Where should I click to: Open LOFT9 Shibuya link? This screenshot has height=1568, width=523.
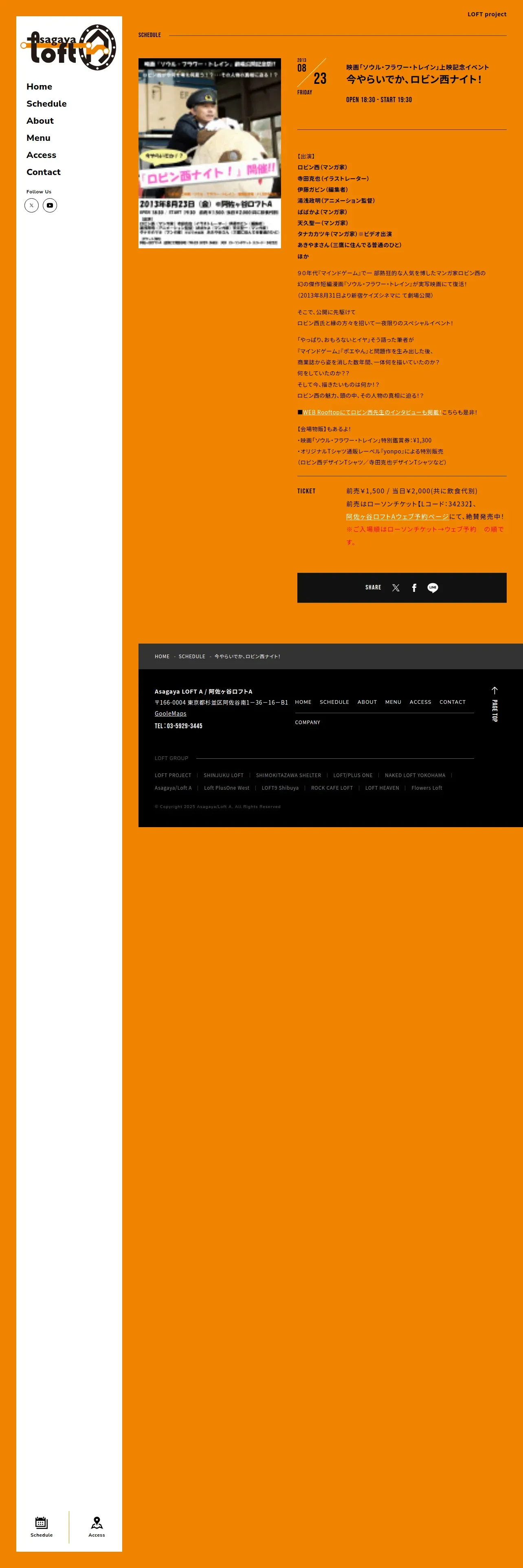point(280,788)
